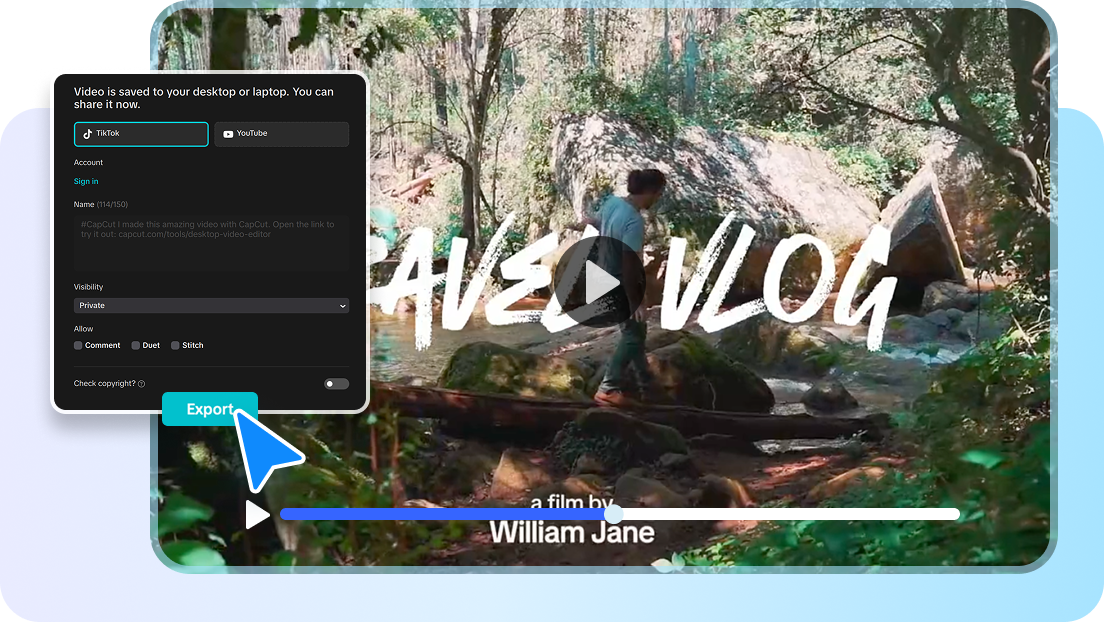1104x622 pixels.
Task: Switch to the YouTube share tab
Action: (281, 134)
